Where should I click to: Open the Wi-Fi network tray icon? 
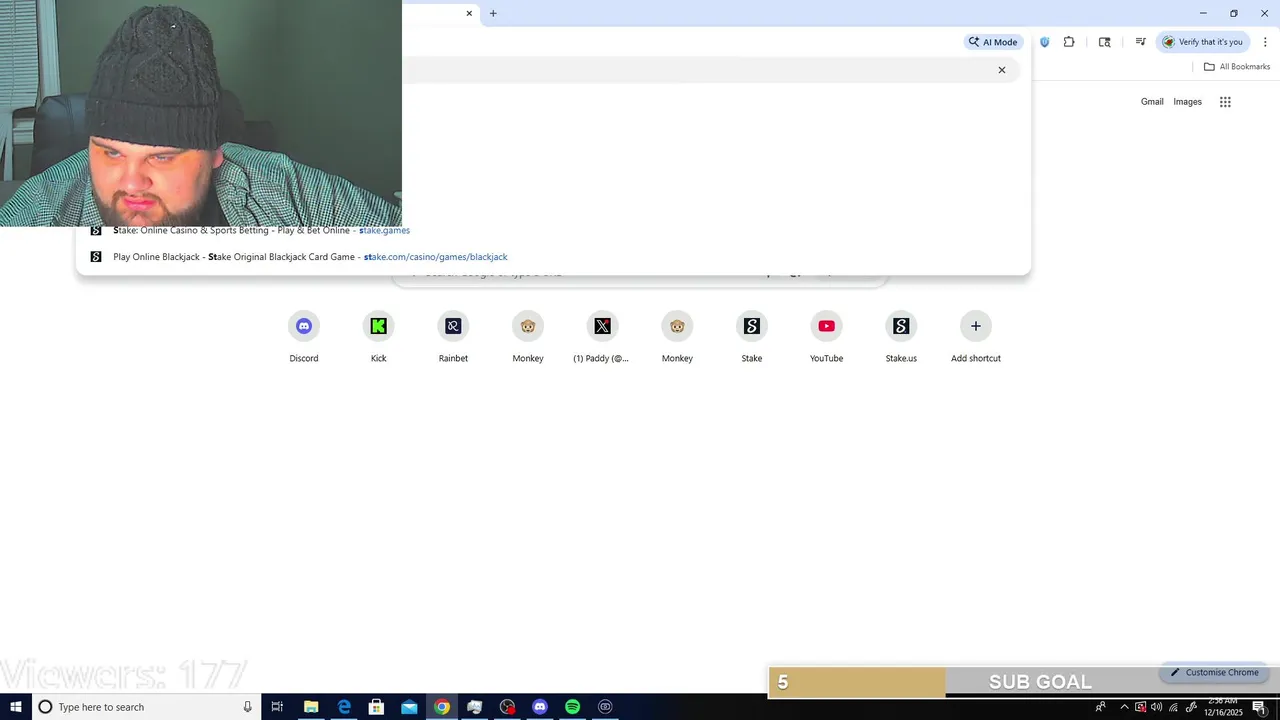1174,707
